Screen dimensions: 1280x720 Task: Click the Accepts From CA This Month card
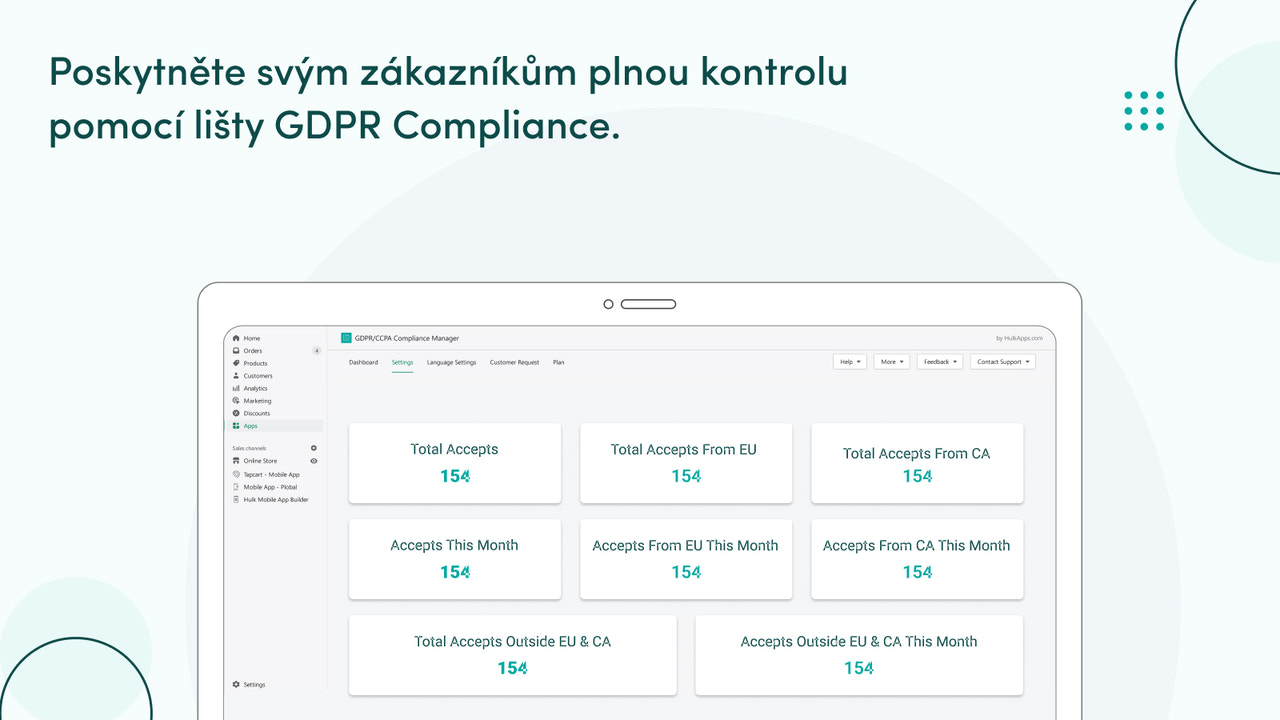(x=917, y=559)
